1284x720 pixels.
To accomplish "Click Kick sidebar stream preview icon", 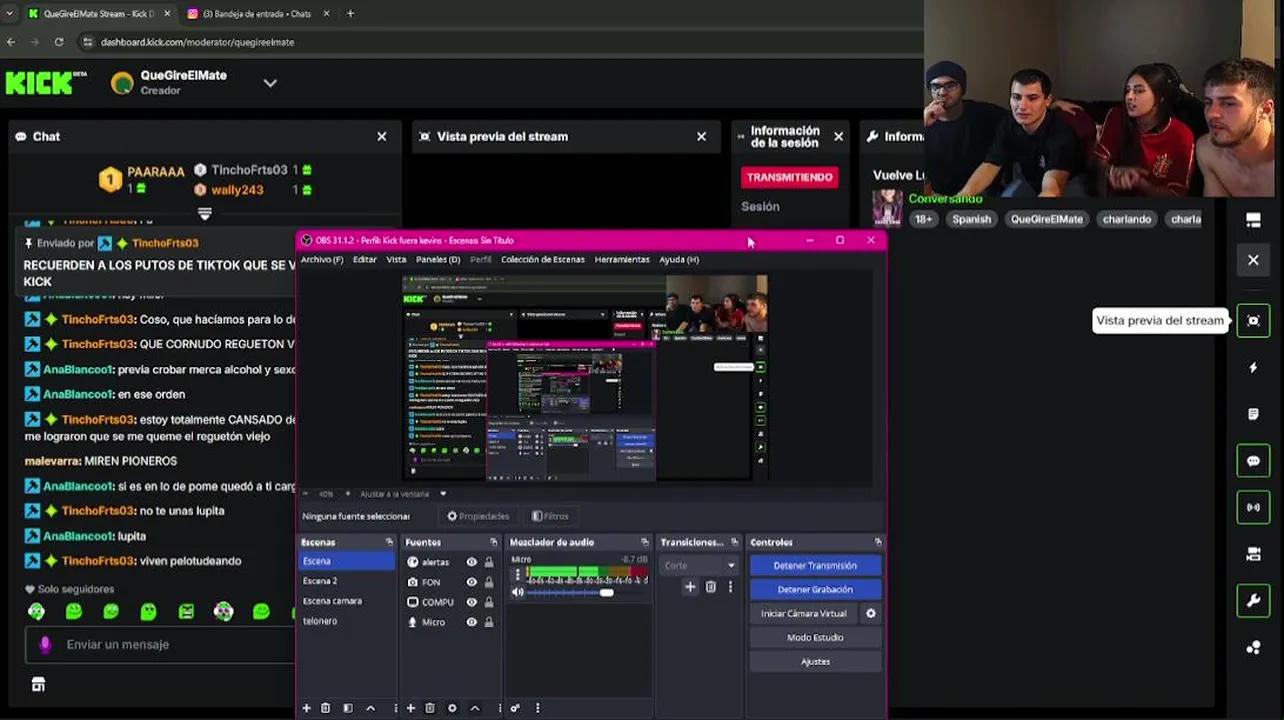I will pyautogui.click(x=1253, y=320).
